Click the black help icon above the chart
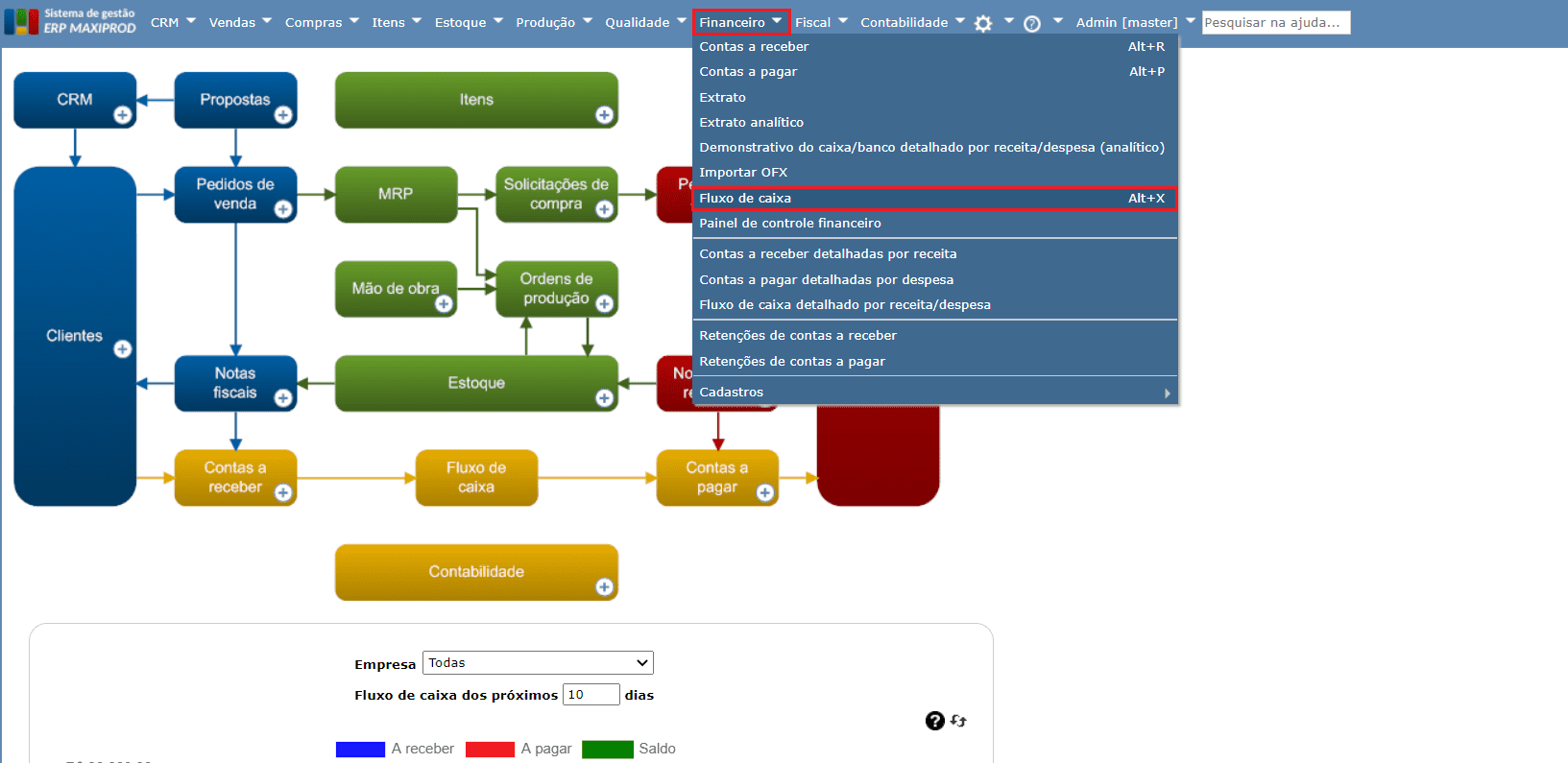The height and width of the screenshot is (763, 1568). pos(935,721)
